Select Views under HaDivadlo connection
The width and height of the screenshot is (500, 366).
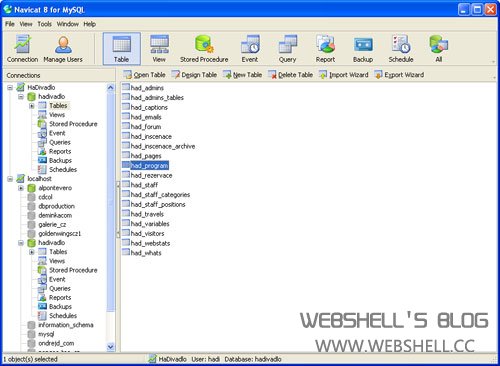(57, 115)
